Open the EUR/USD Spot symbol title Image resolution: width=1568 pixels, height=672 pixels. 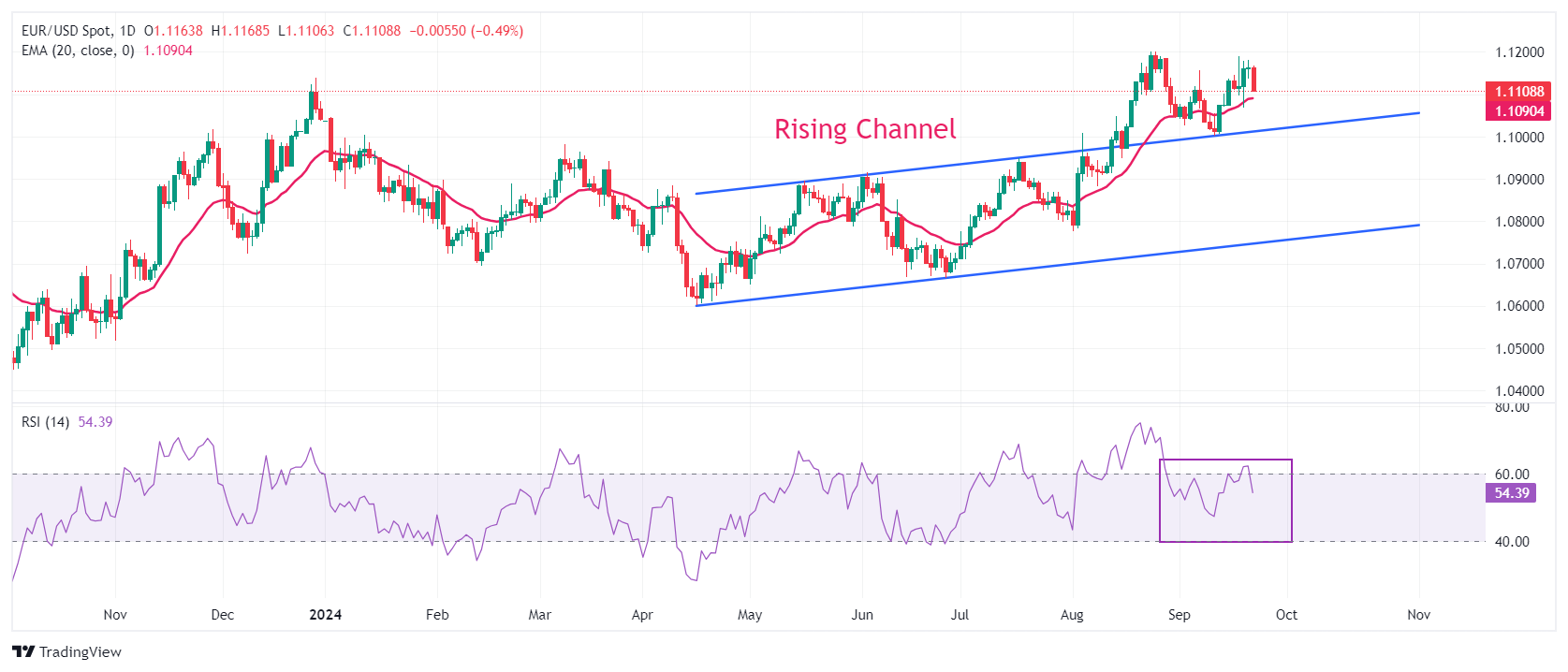66,31
